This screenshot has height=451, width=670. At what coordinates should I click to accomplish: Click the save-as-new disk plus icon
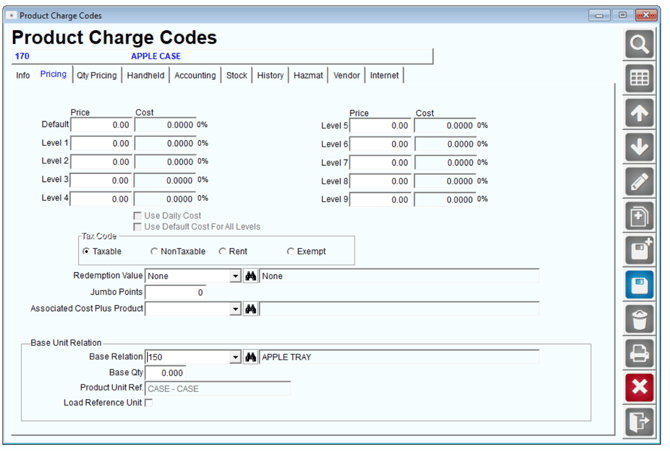(x=639, y=250)
